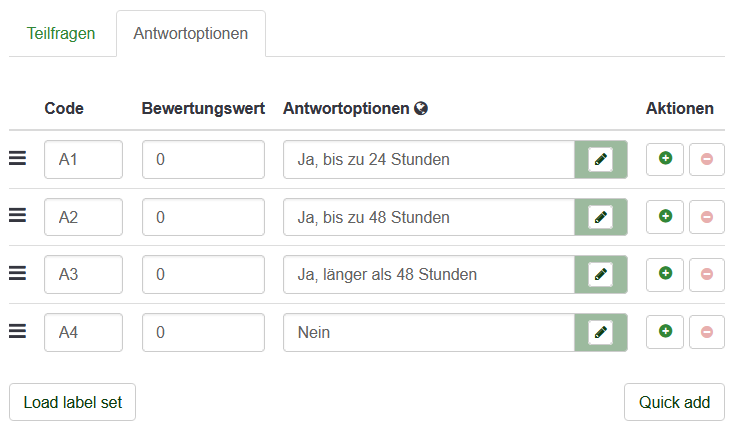
Task: Delete answer option A2 with minus icon
Action: click(707, 217)
